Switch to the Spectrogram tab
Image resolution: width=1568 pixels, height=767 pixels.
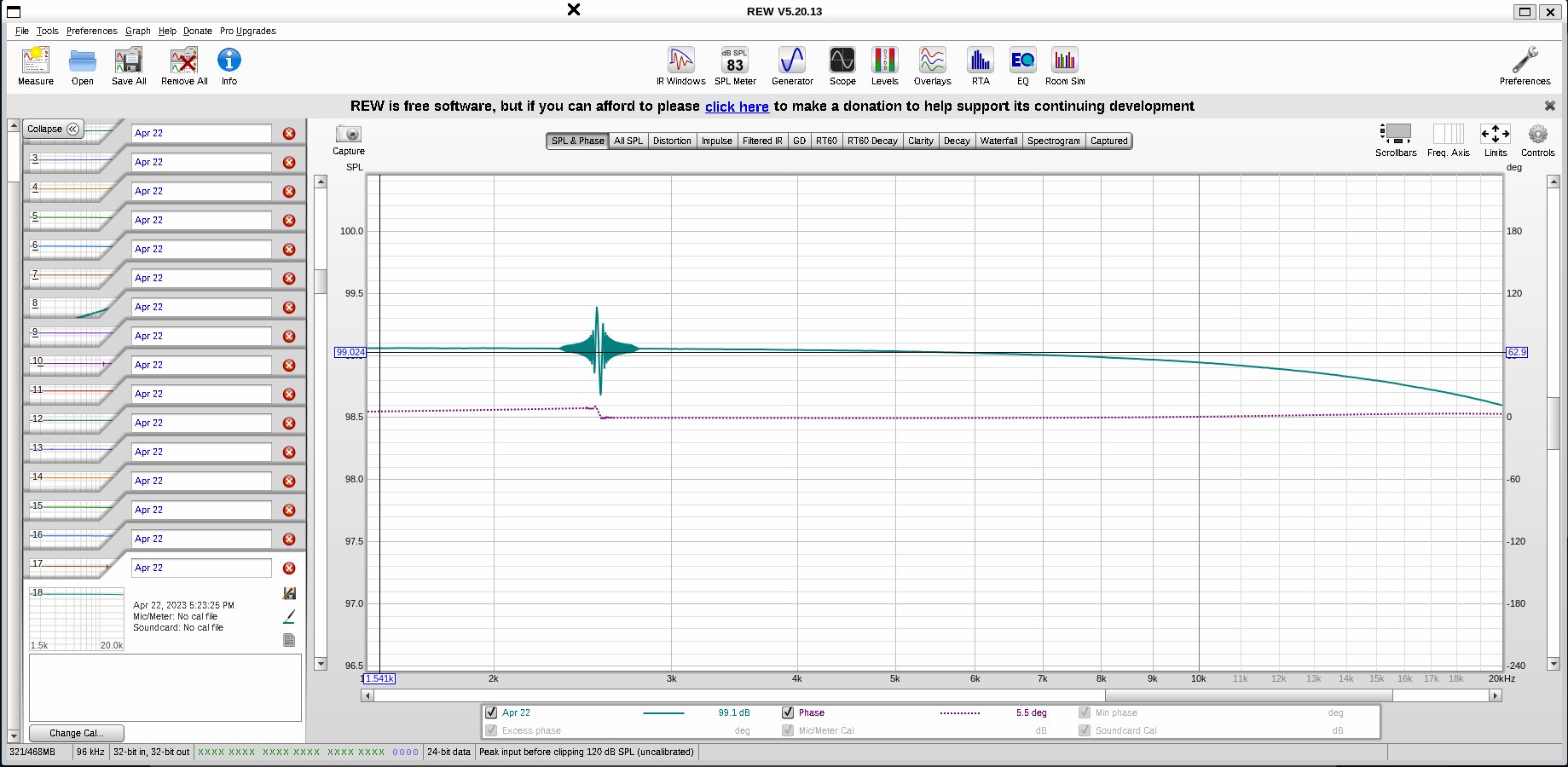(x=1053, y=141)
